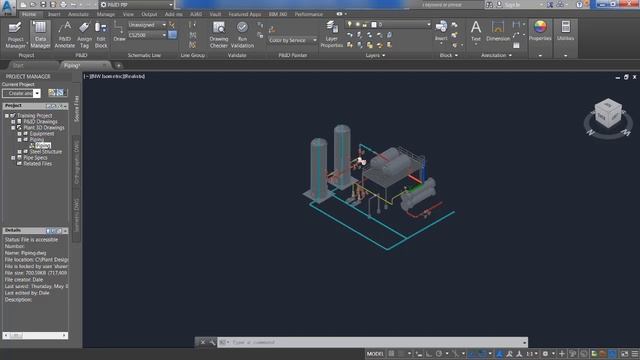Switch to the Output ribbon tab

pos(149,14)
